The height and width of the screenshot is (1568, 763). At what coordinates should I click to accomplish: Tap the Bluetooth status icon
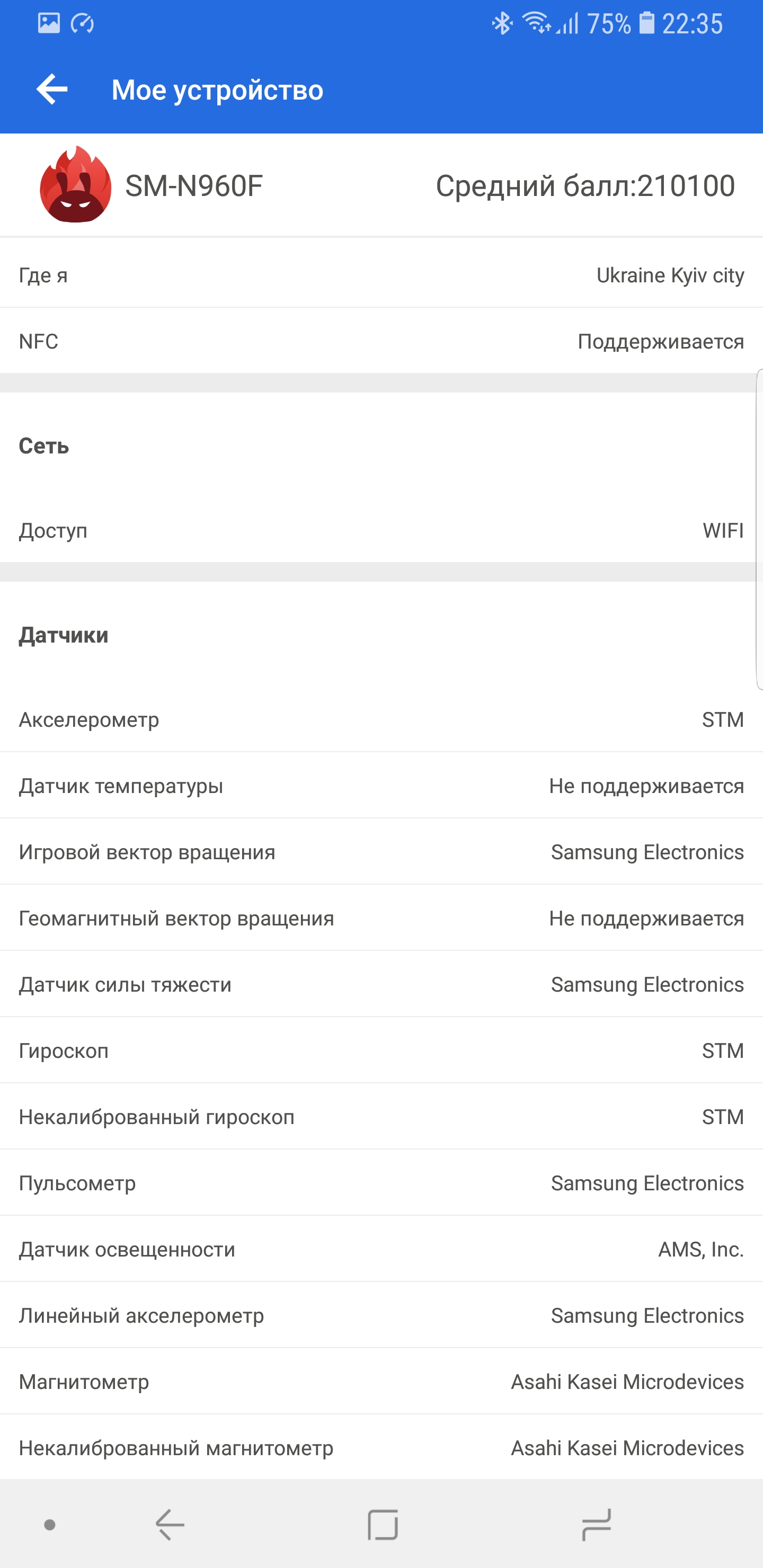pyautogui.click(x=502, y=24)
